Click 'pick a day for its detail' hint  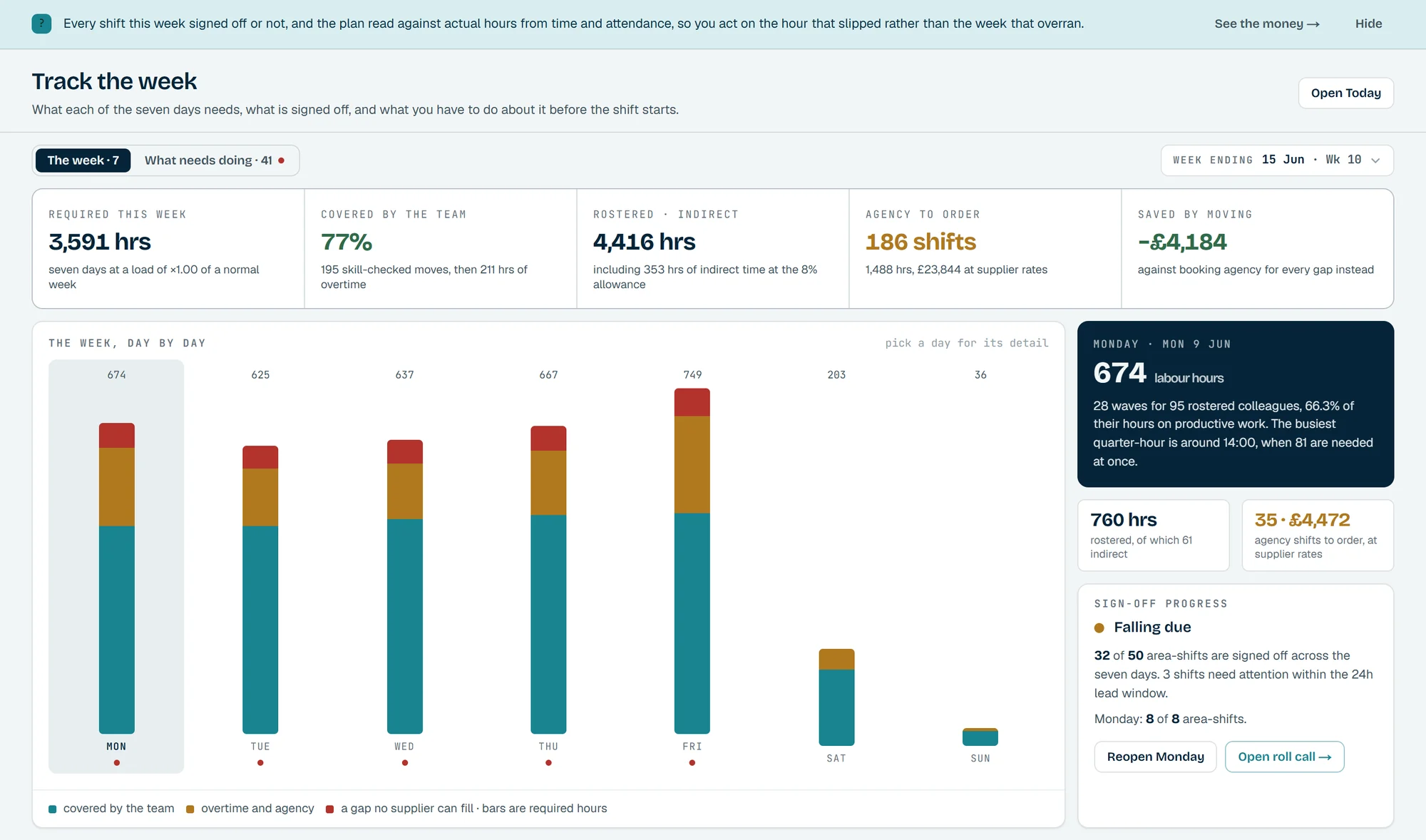[x=967, y=343]
